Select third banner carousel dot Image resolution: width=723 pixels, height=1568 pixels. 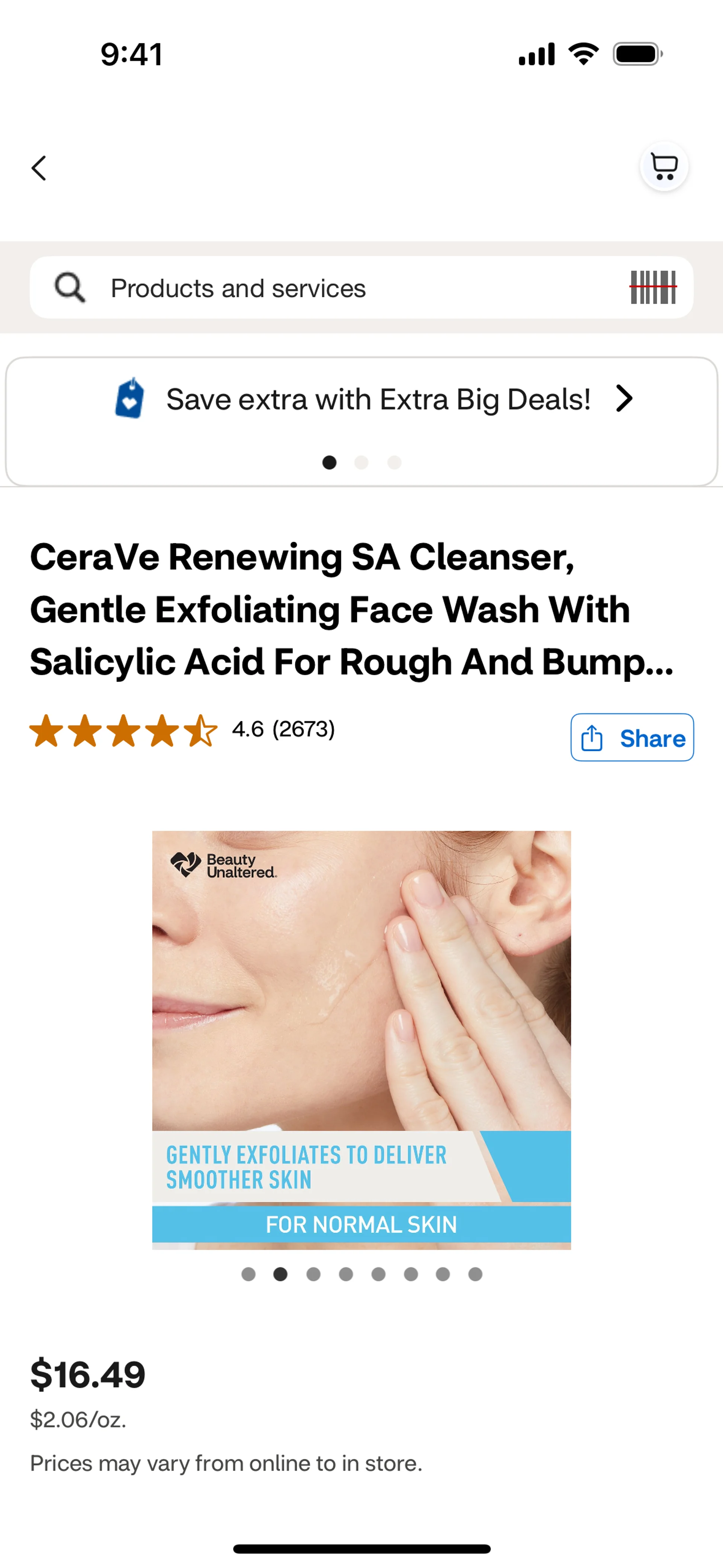pos(394,463)
